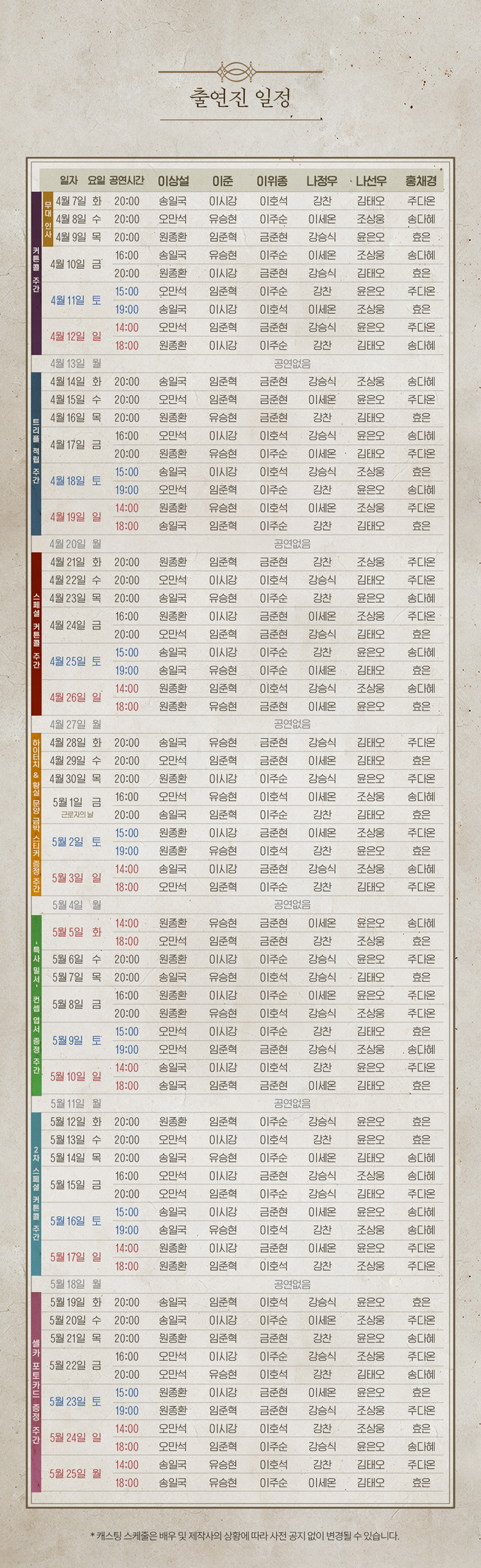Click the 4월 7일 date cell

pyautogui.click(x=71, y=201)
